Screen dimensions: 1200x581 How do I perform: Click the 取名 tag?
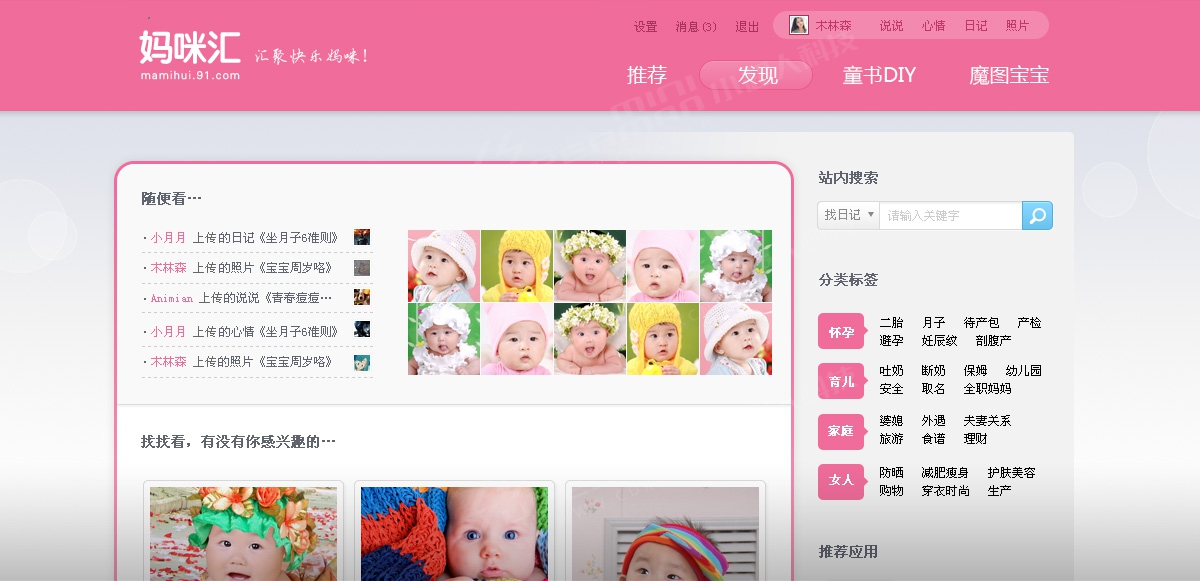tap(934, 389)
